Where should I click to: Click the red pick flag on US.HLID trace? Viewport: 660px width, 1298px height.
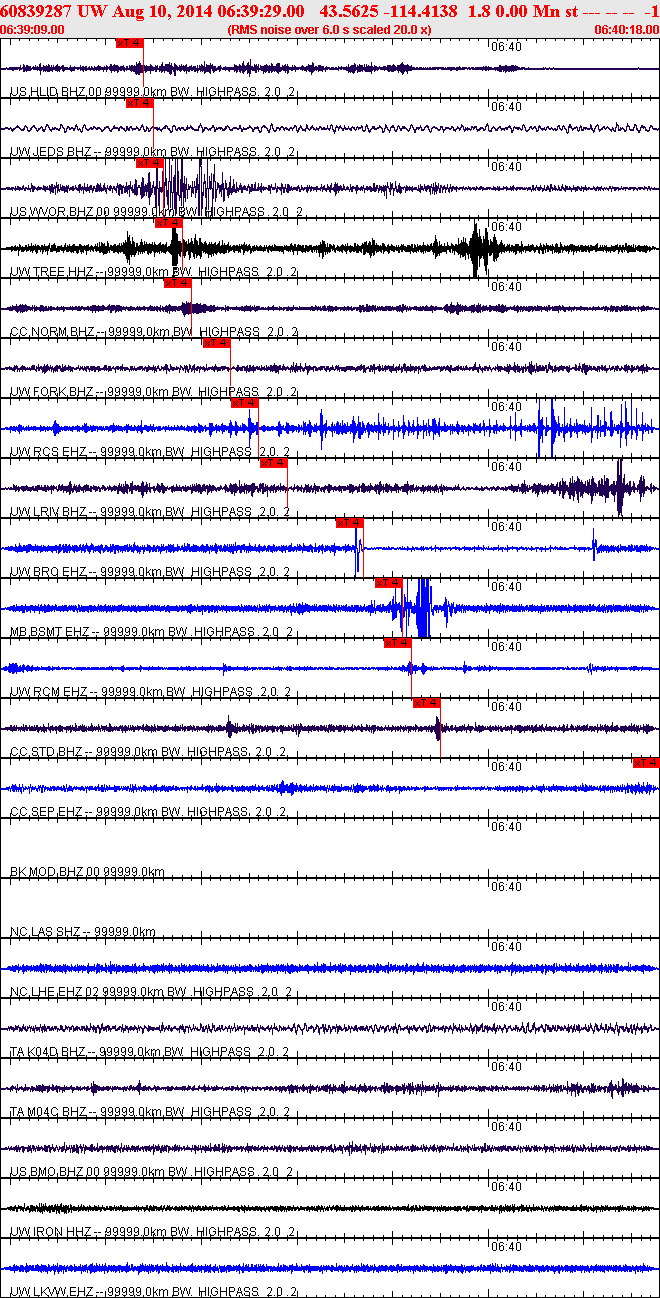point(130,43)
